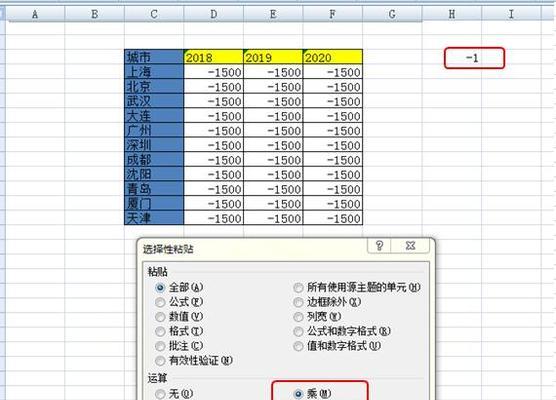Viewport: 556px width, 400px height.
Task: Choose 值和数字格式 radio option
Action: point(299,346)
